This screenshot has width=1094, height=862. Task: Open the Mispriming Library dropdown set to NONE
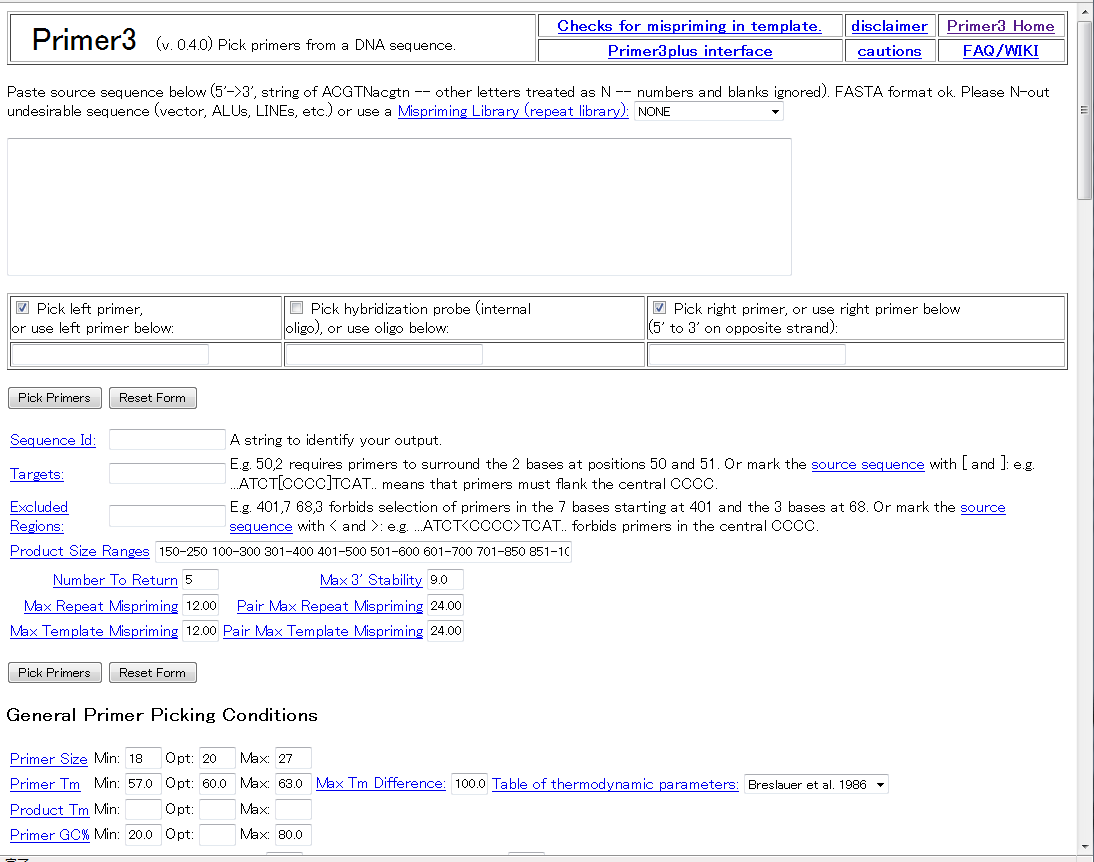coord(708,112)
